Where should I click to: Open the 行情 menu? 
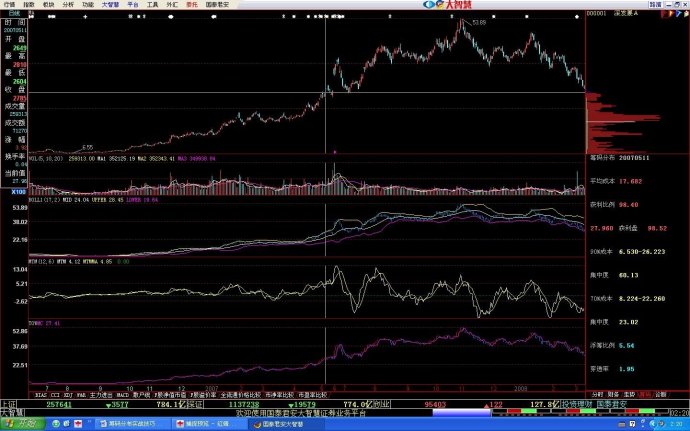tap(7, 4)
